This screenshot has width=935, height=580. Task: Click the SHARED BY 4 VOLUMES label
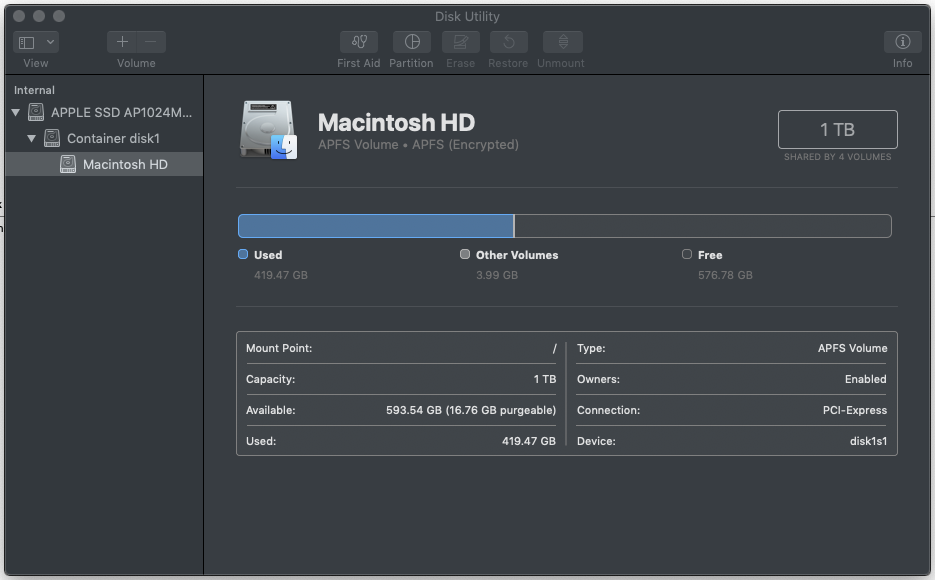point(837,157)
